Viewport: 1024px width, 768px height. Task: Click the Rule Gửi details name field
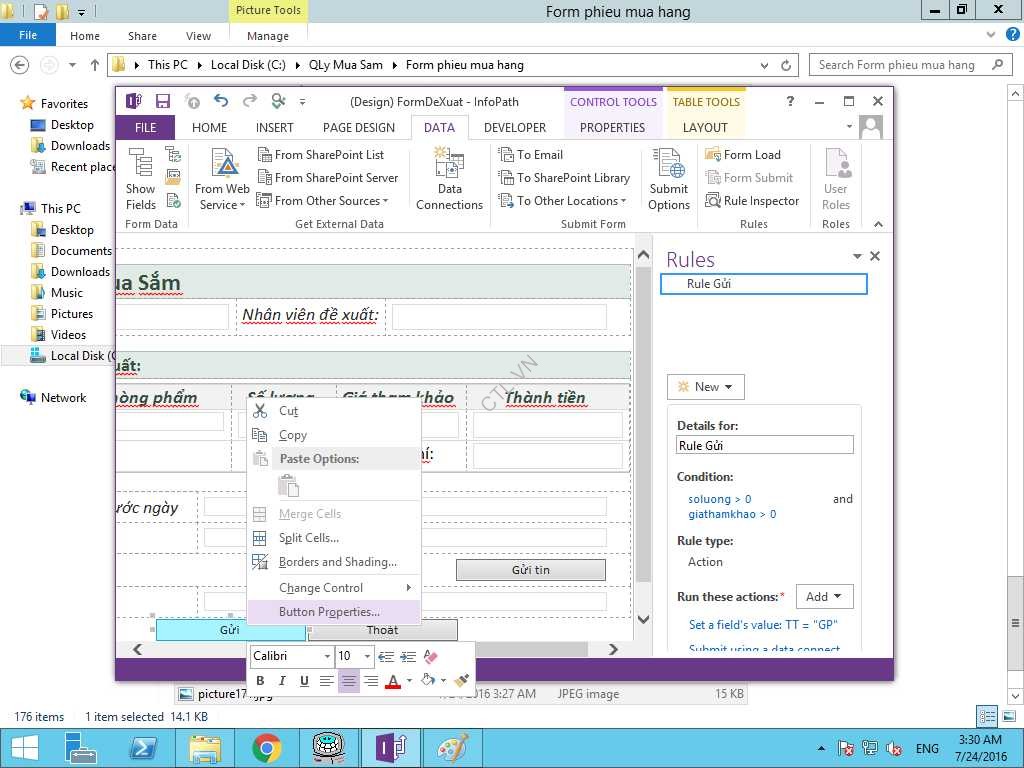tap(764, 446)
